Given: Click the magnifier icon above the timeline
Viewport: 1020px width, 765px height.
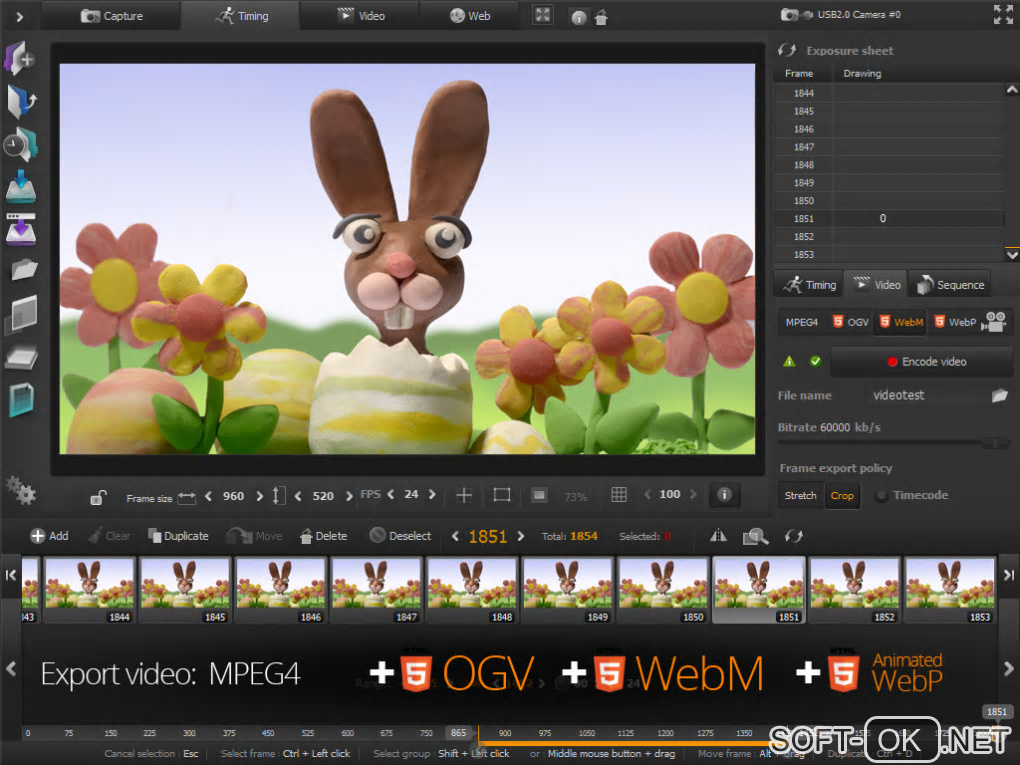Looking at the screenshot, I should point(755,536).
